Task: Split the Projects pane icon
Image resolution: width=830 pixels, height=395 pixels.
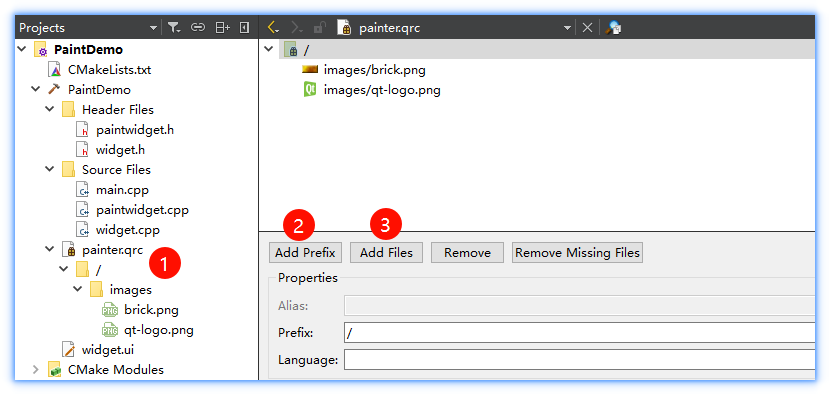Action: (222, 28)
